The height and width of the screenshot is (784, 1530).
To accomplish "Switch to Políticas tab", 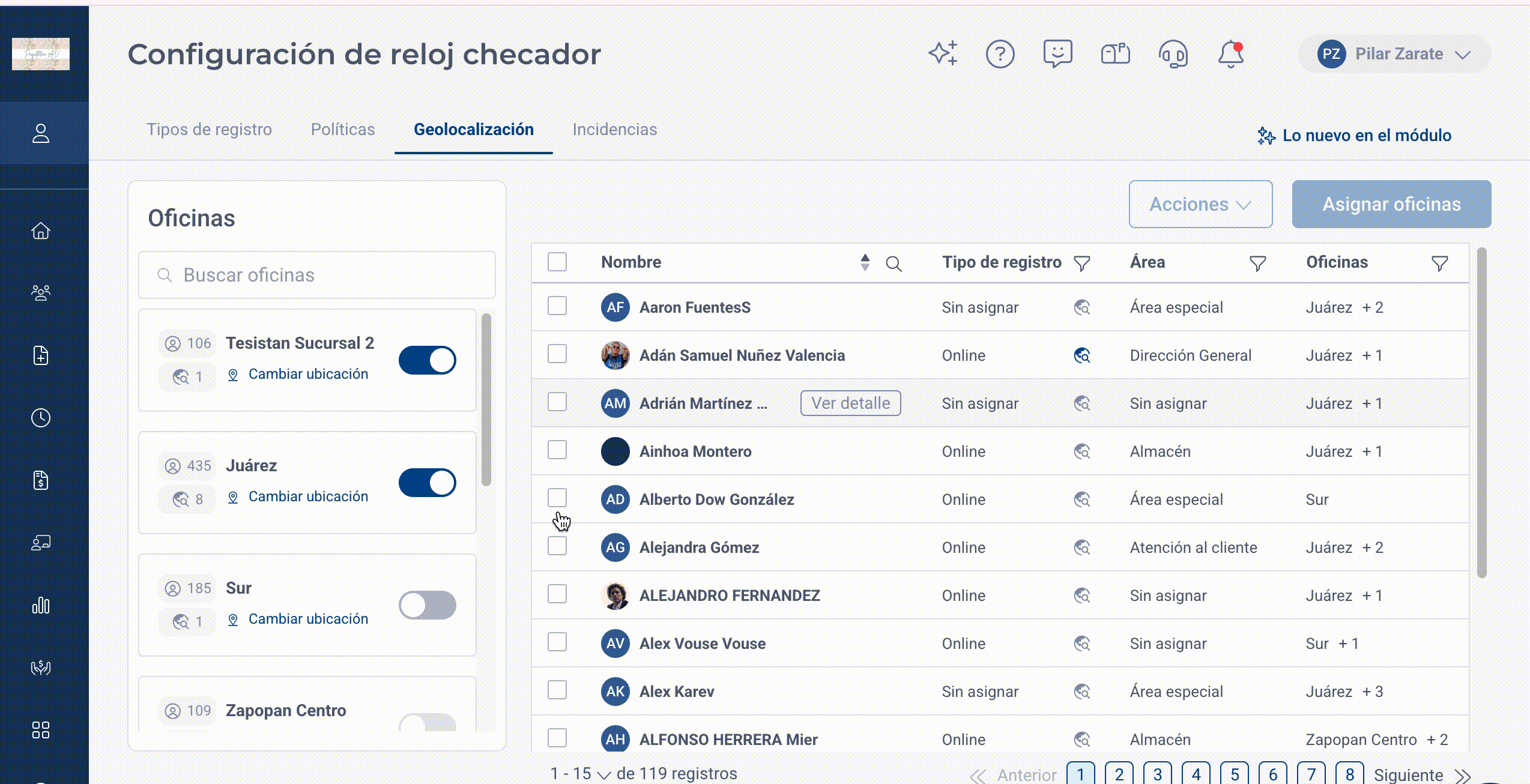I will [x=343, y=130].
